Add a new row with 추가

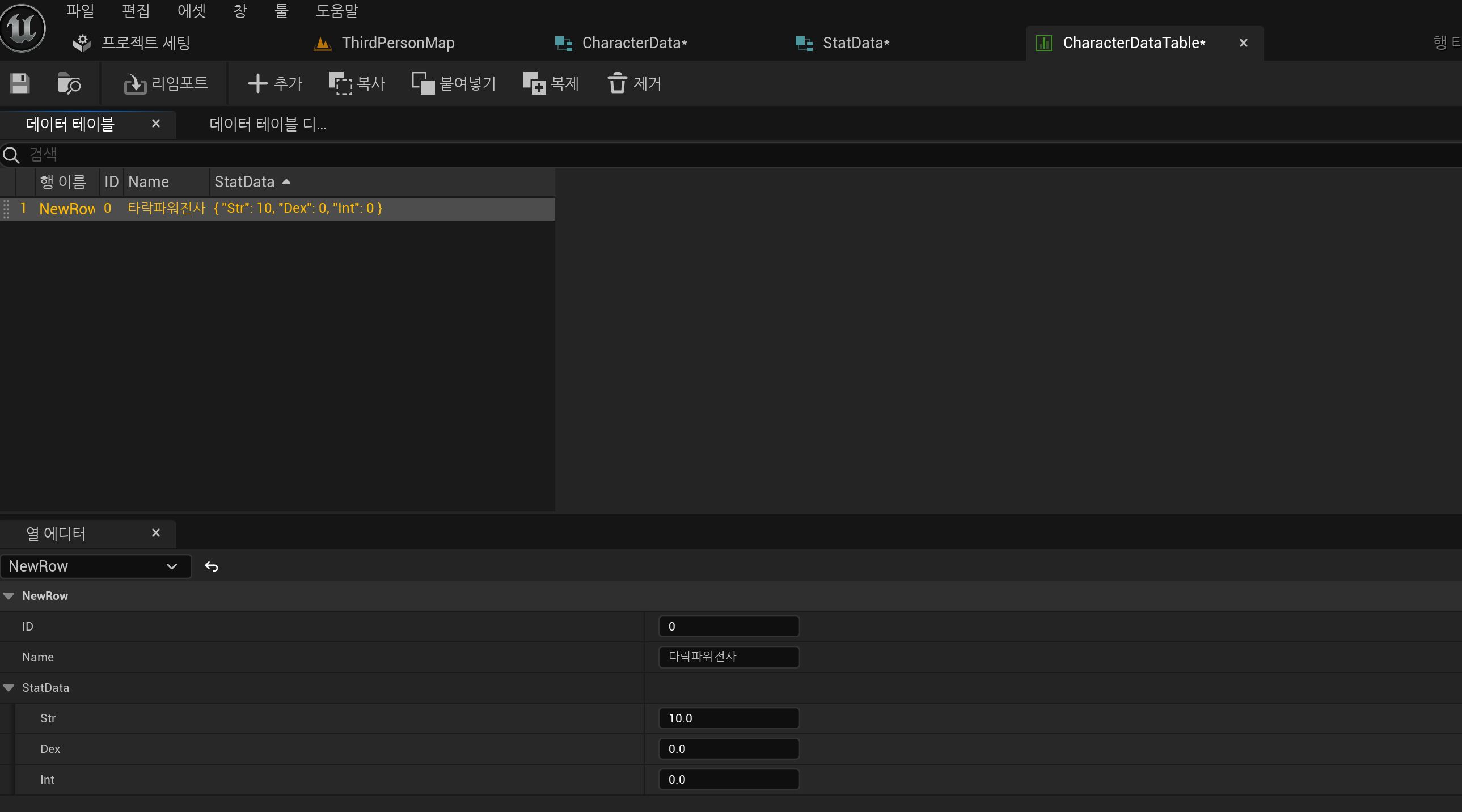275,83
